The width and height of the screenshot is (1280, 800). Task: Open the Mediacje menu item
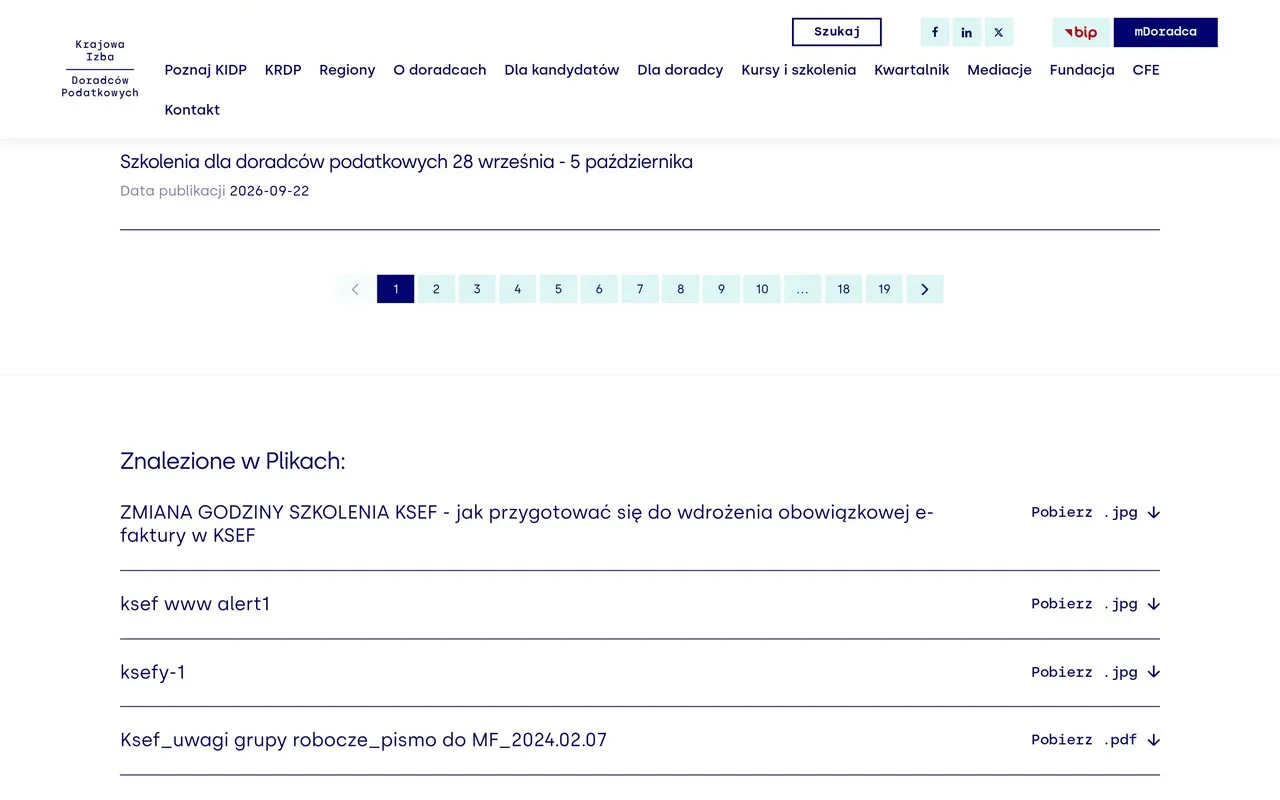999,70
